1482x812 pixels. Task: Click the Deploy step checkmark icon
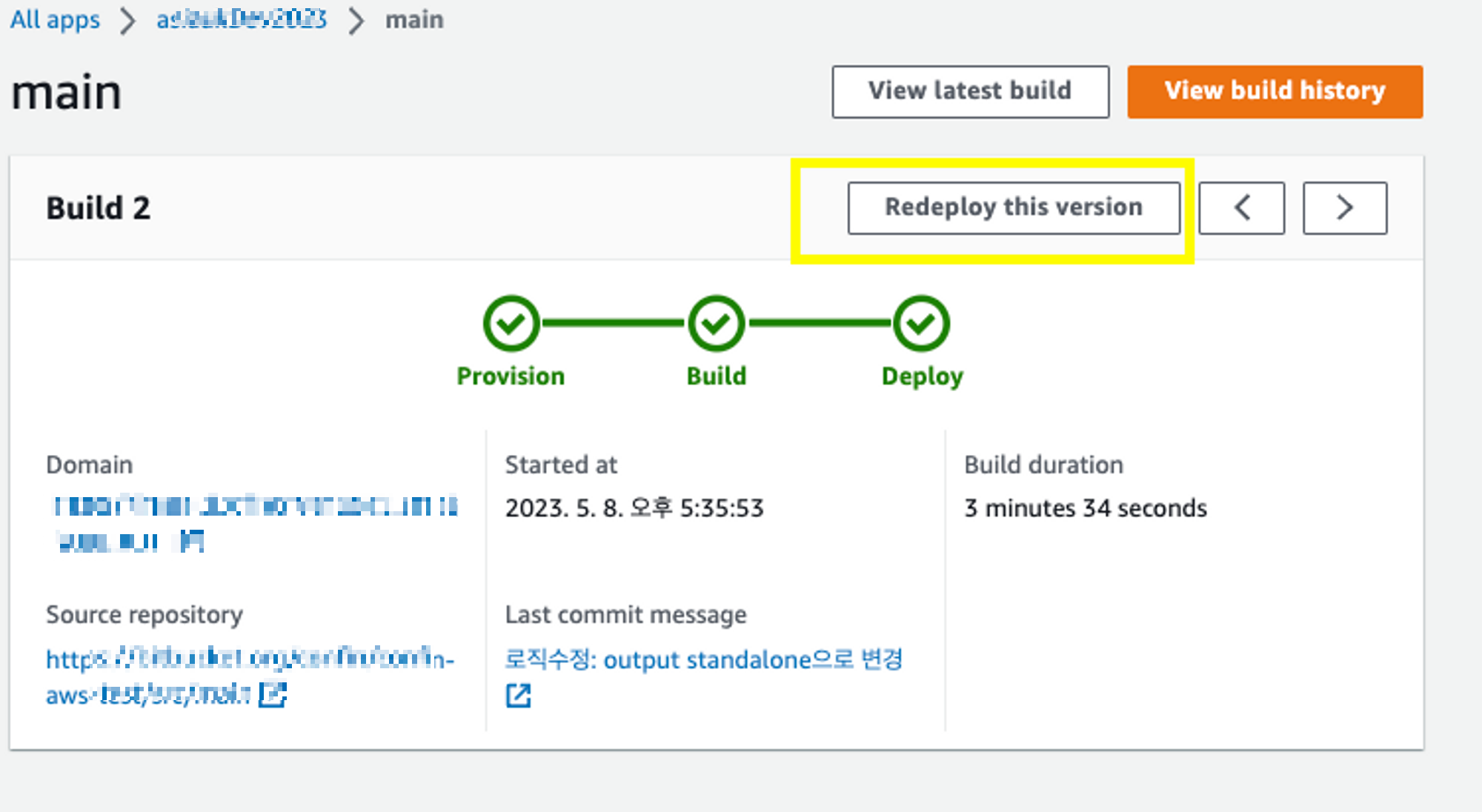[921, 324]
